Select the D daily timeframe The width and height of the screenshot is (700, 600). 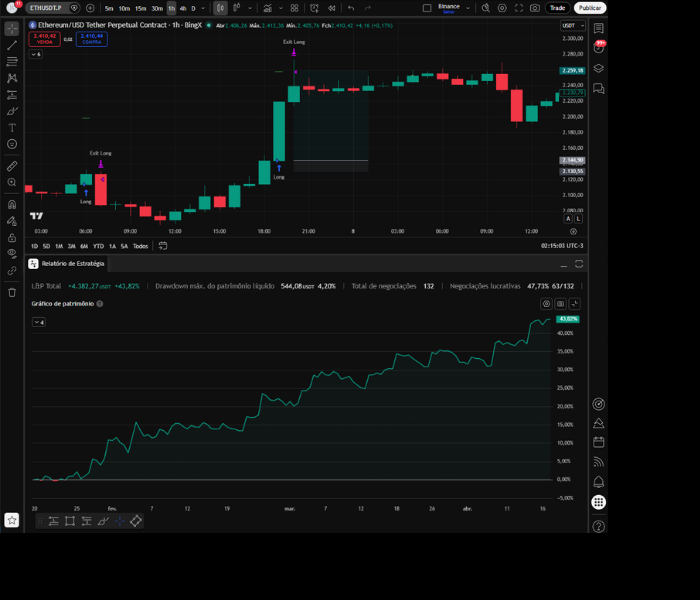click(193, 8)
